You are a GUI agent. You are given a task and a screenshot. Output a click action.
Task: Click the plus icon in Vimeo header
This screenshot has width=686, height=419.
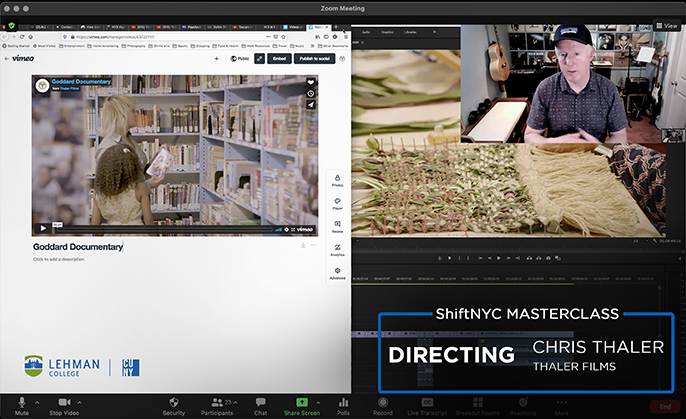click(217, 59)
